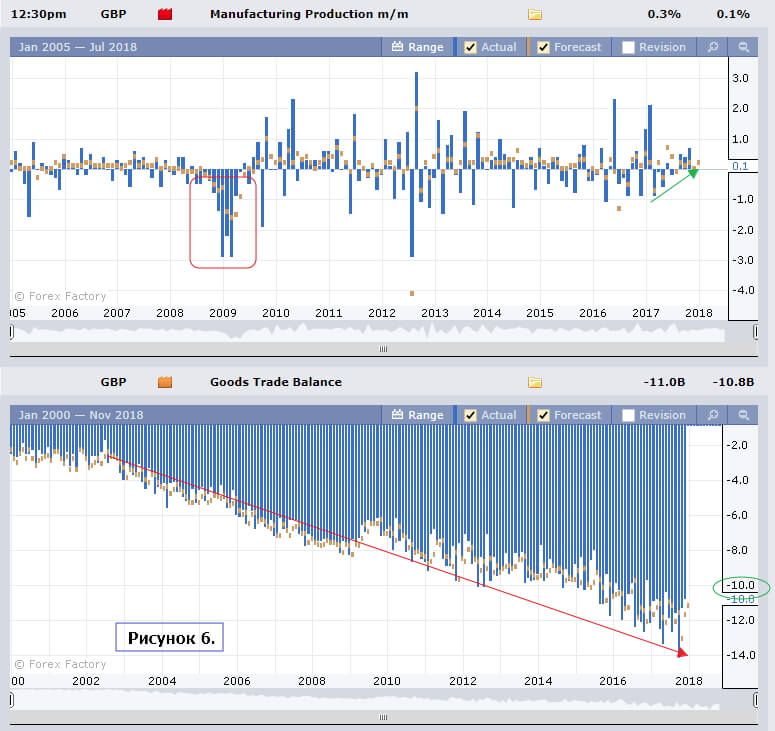775x731 pixels.
Task: Click Jan 2005 — Jul 2018 date range
Action: pyautogui.click(x=78, y=47)
